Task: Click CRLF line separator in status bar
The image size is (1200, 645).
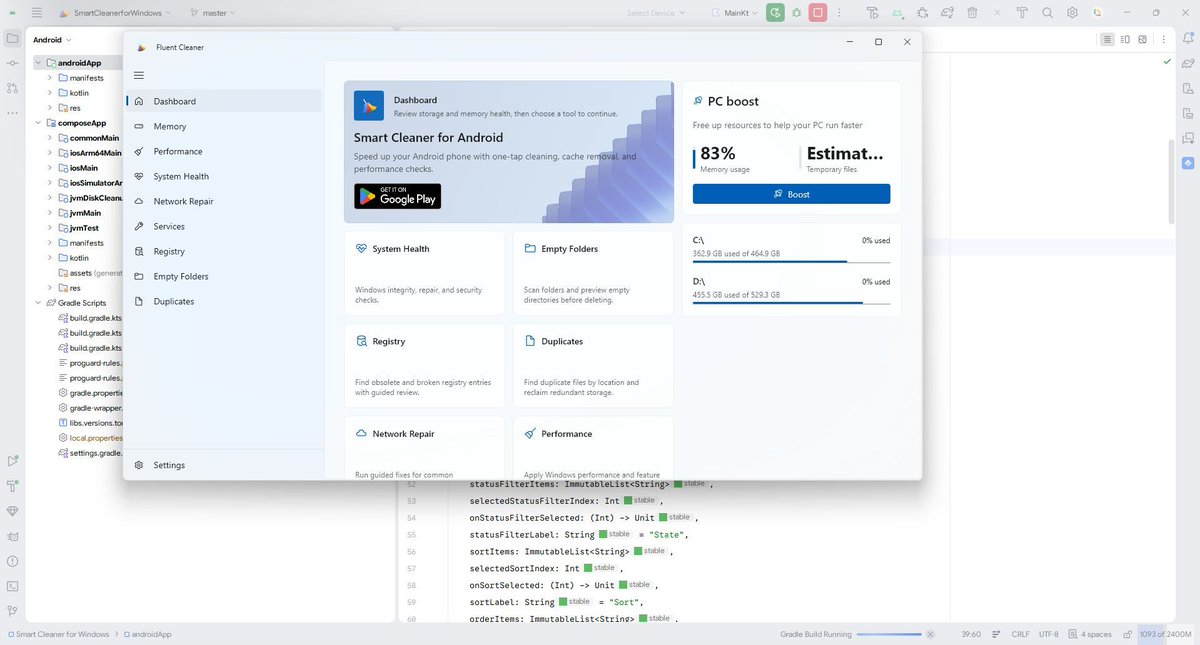Action: (1020, 634)
